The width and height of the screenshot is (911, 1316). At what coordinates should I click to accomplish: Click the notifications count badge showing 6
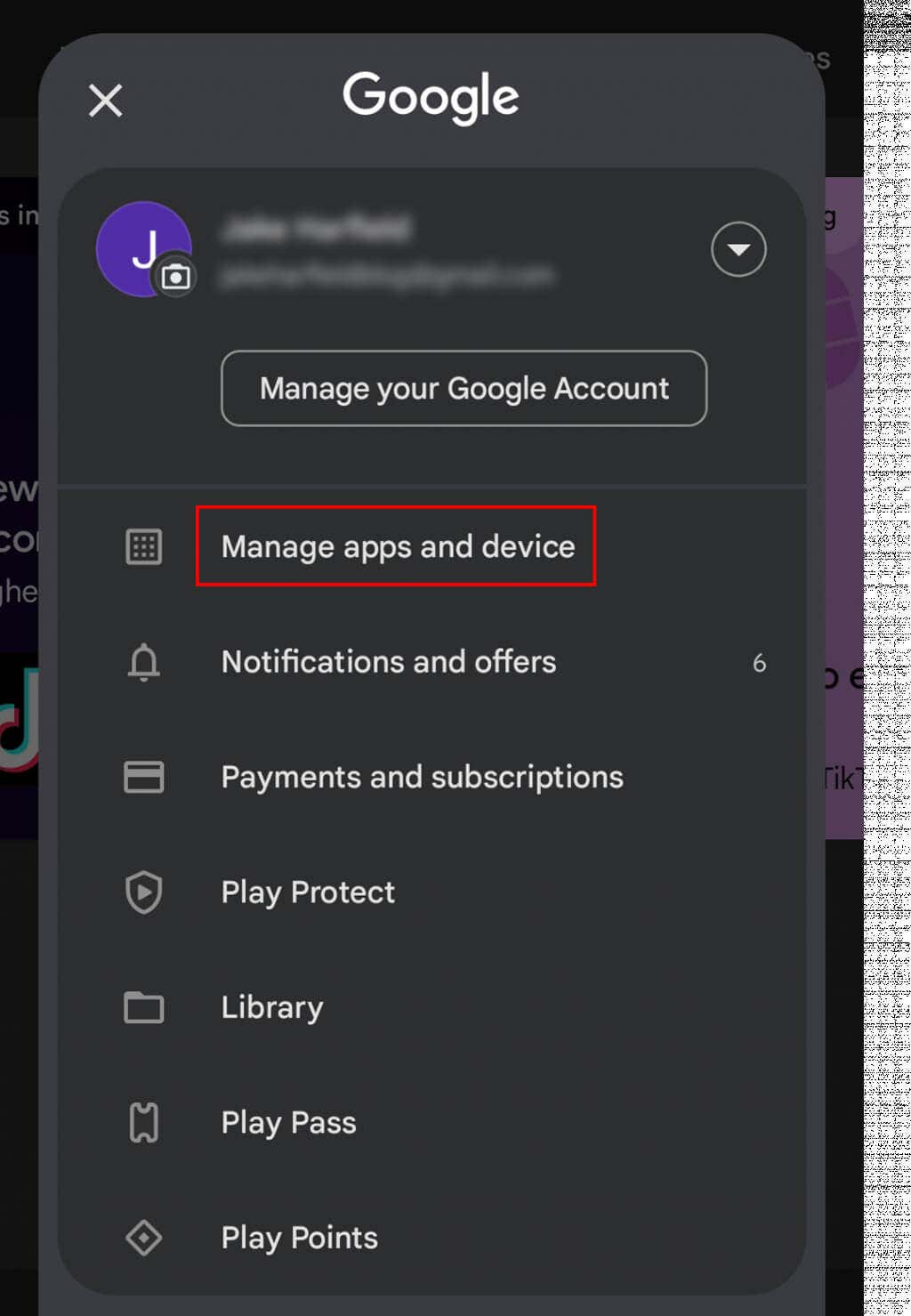[759, 662]
